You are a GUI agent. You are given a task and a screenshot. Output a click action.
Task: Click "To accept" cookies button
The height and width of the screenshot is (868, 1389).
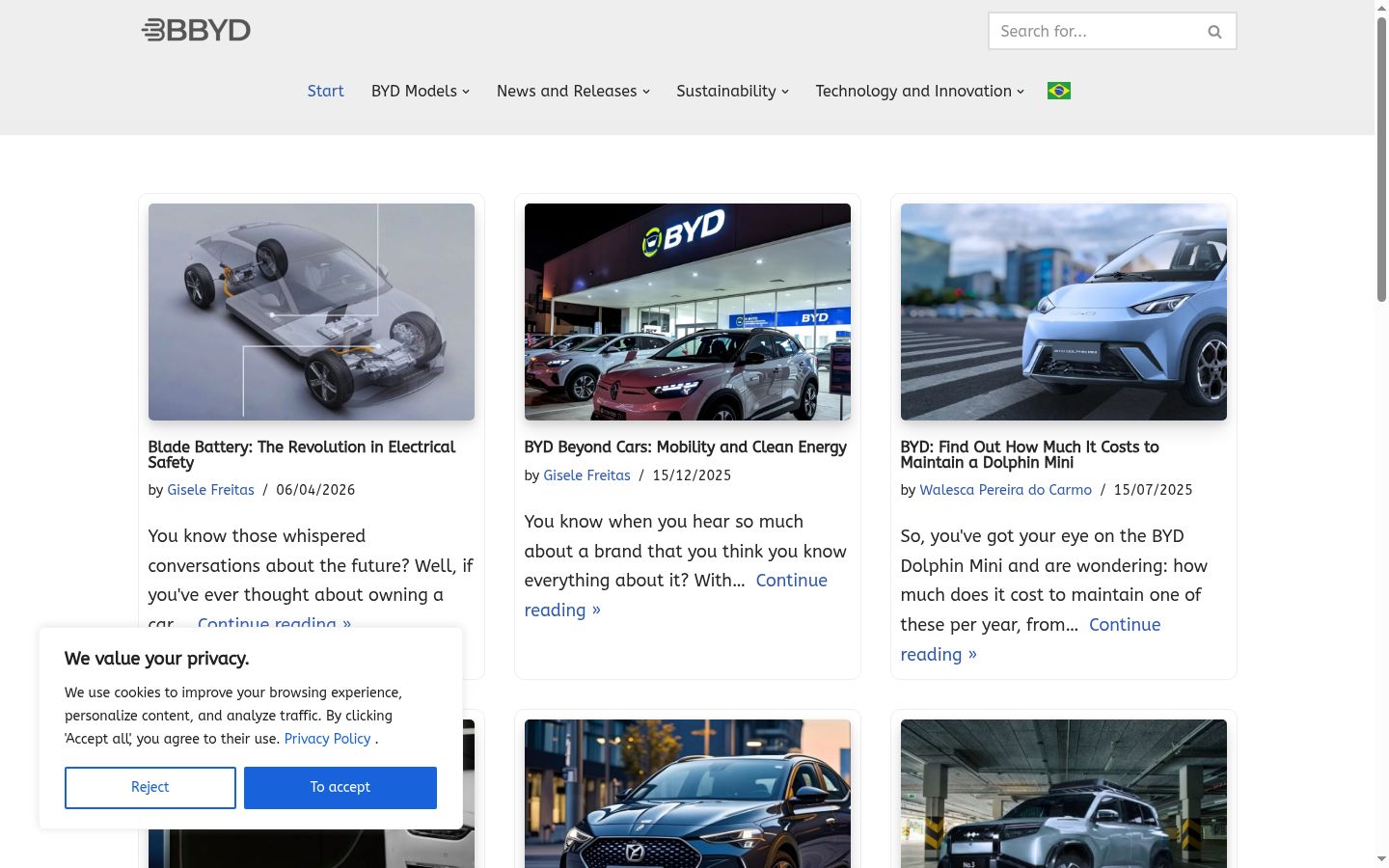pyautogui.click(x=340, y=788)
